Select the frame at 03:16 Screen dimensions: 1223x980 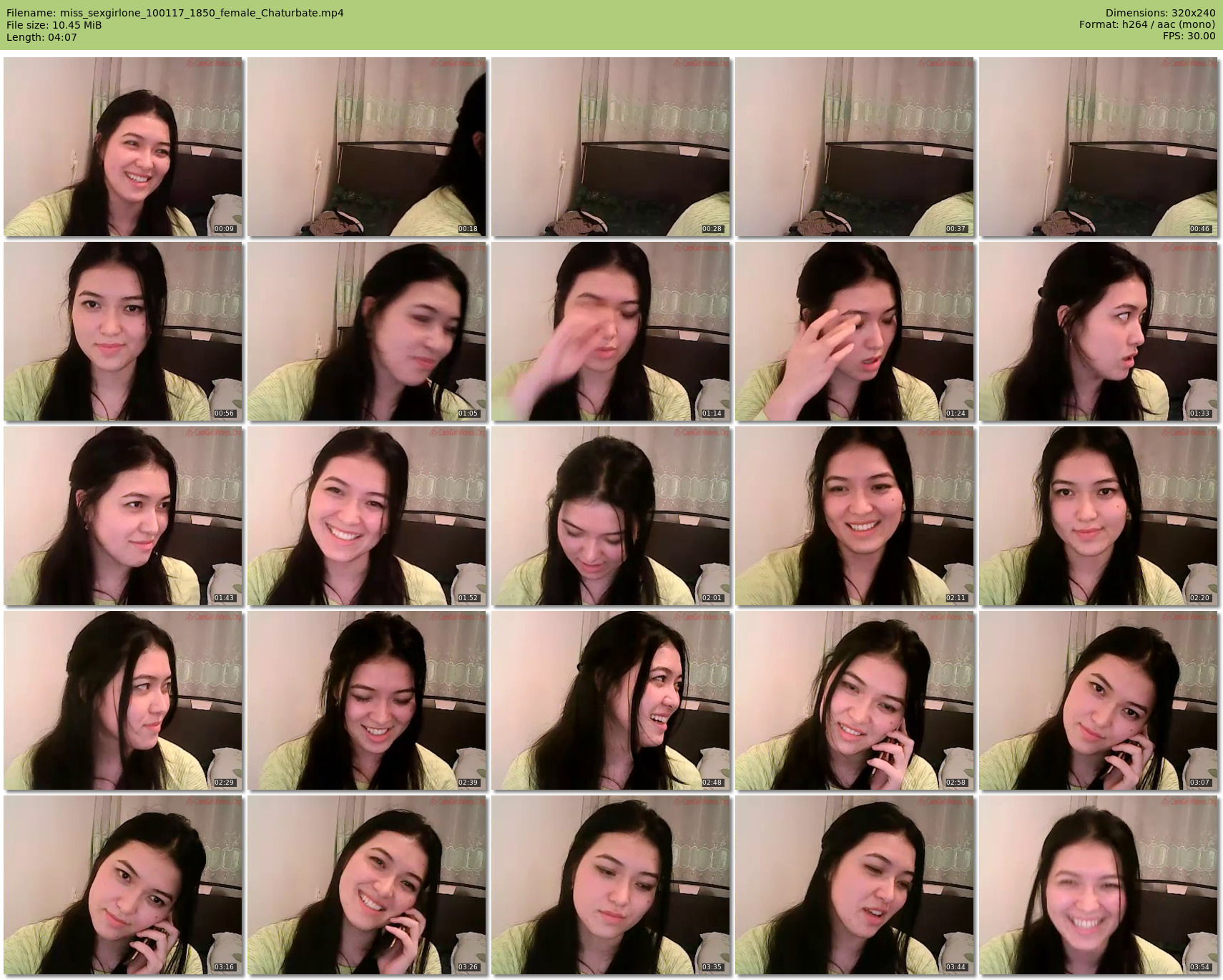pos(123,885)
